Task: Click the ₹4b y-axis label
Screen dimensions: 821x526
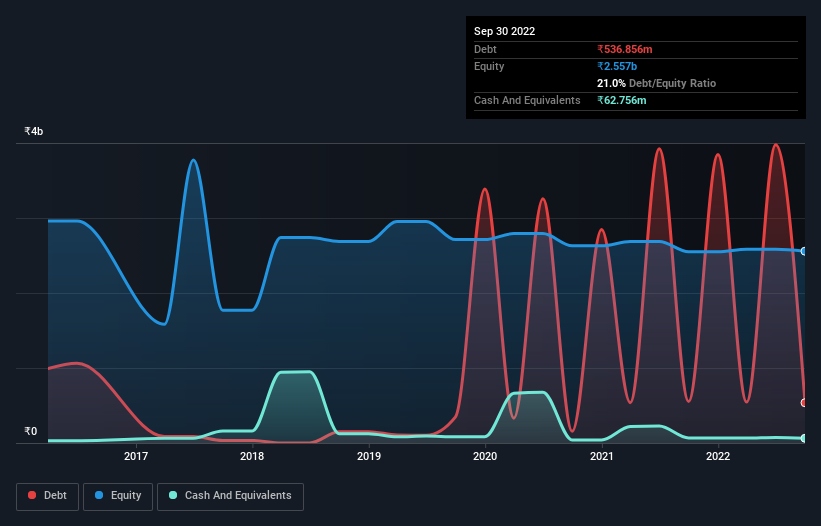Action: click(x=34, y=131)
